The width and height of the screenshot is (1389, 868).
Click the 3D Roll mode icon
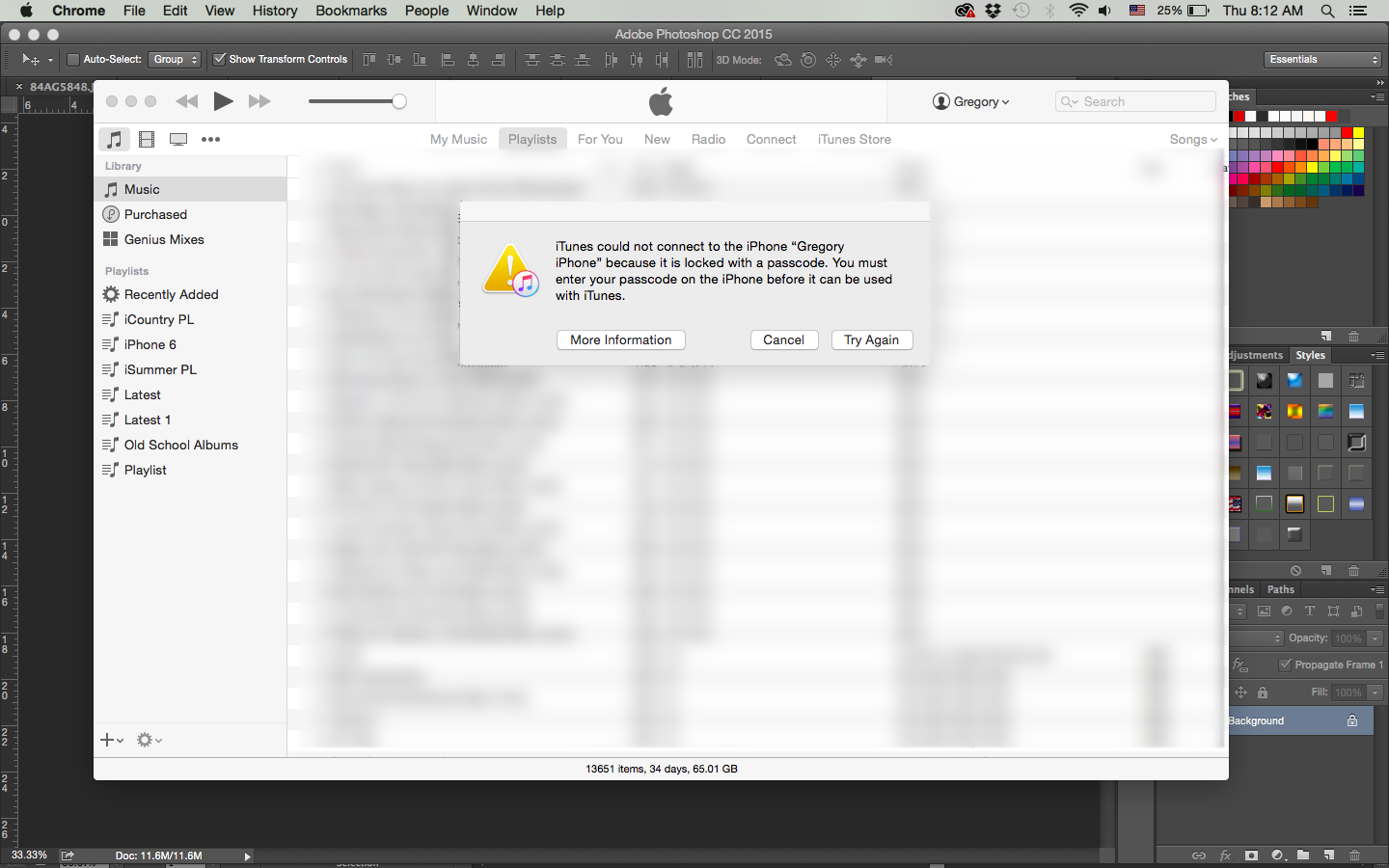(x=808, y=60)
